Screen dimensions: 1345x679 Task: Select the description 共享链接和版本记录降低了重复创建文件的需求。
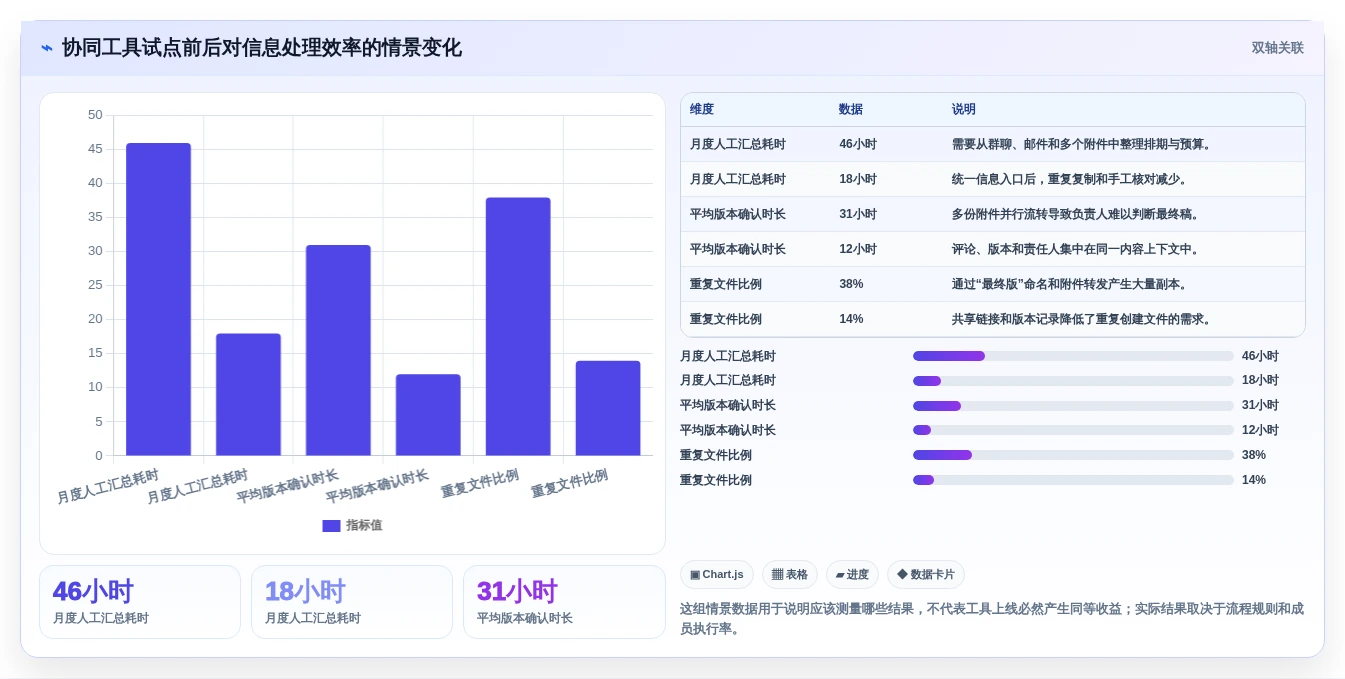tap(1083, 319)
